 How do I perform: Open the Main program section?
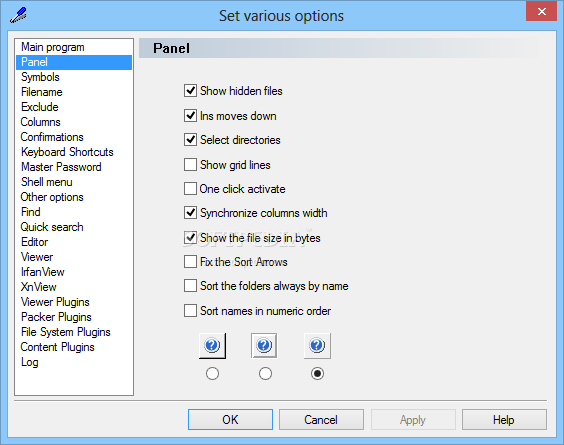click(74, 47)
